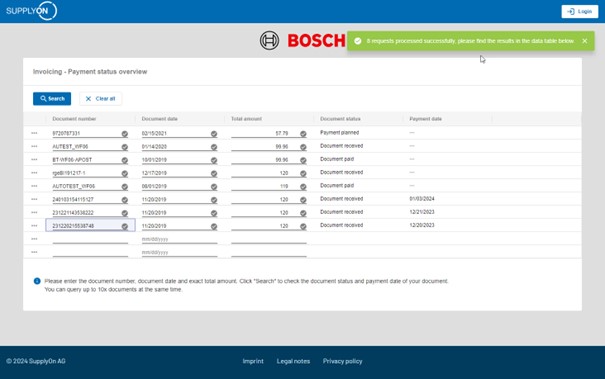Click the Bosch logo emblem

point(269,40)
